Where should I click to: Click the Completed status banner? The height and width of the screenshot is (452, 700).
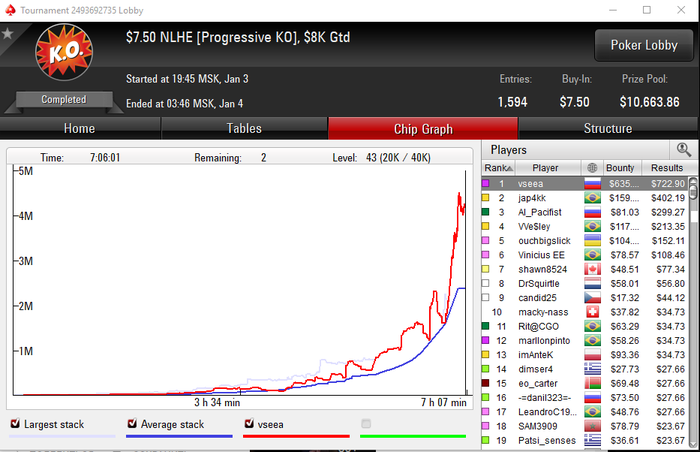tap(64, 100)
